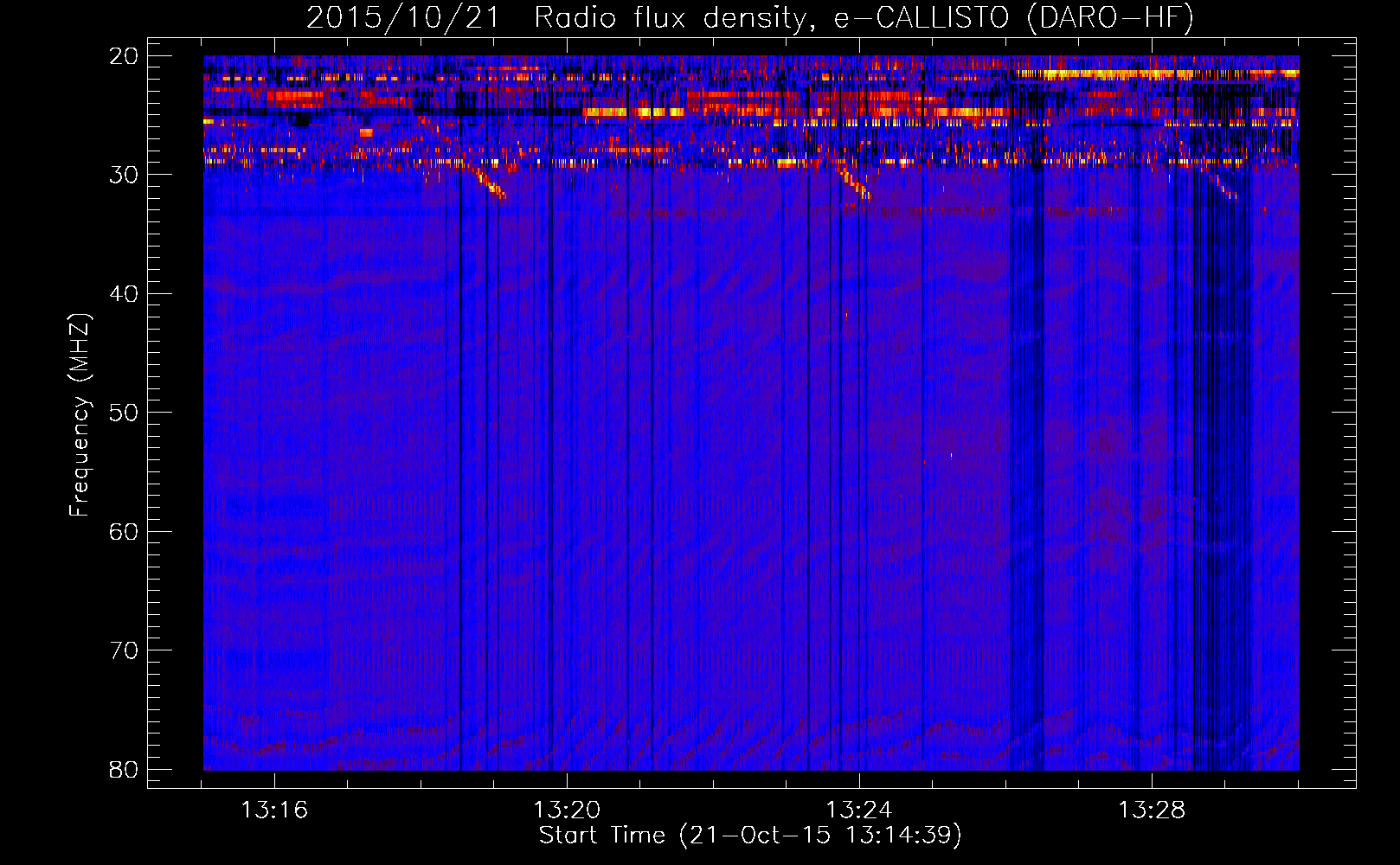This screenshot has width=1400, height=865.
Task: Click the 'Frequency (MHZ)' axis label
Action: 80,415
